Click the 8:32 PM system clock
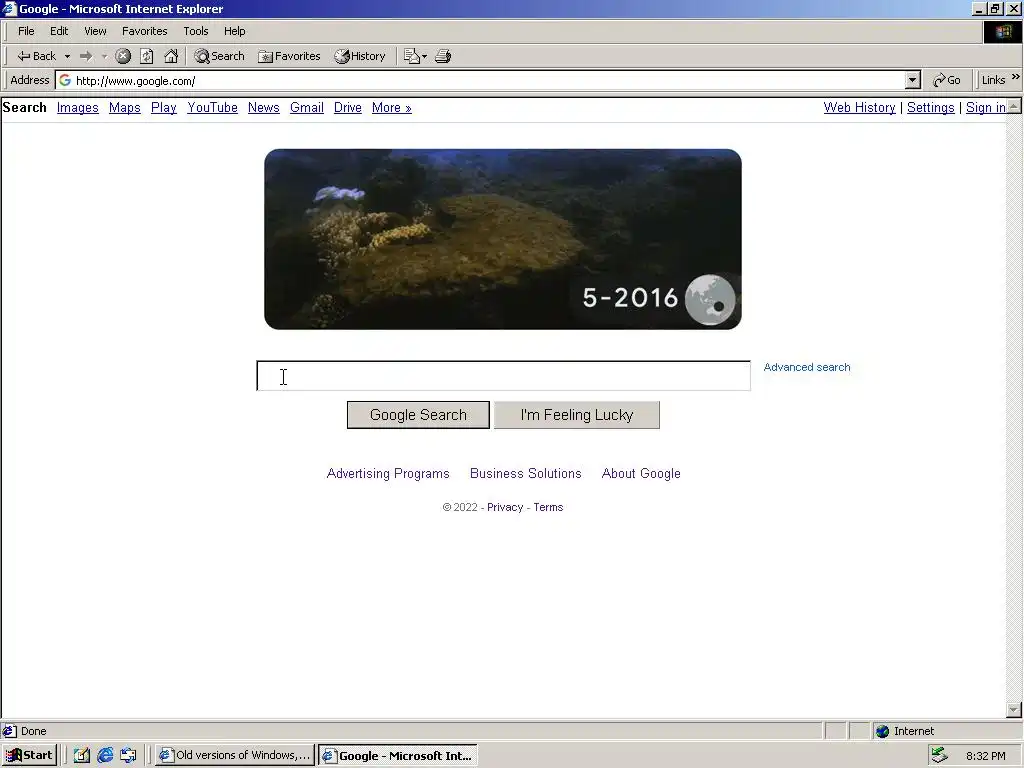The height and width of the screenshot is (768, 1024). pyautogui.click(x=985, y=756)
